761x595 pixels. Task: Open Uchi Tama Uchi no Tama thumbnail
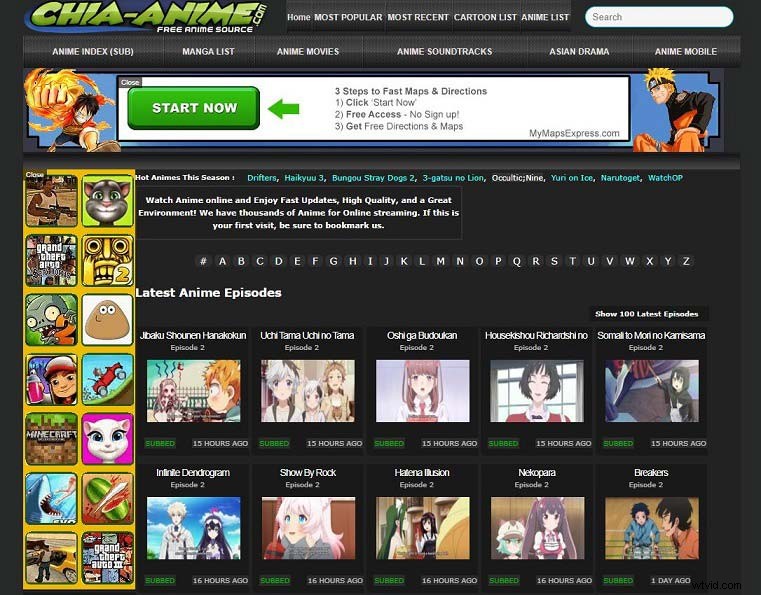308,391
